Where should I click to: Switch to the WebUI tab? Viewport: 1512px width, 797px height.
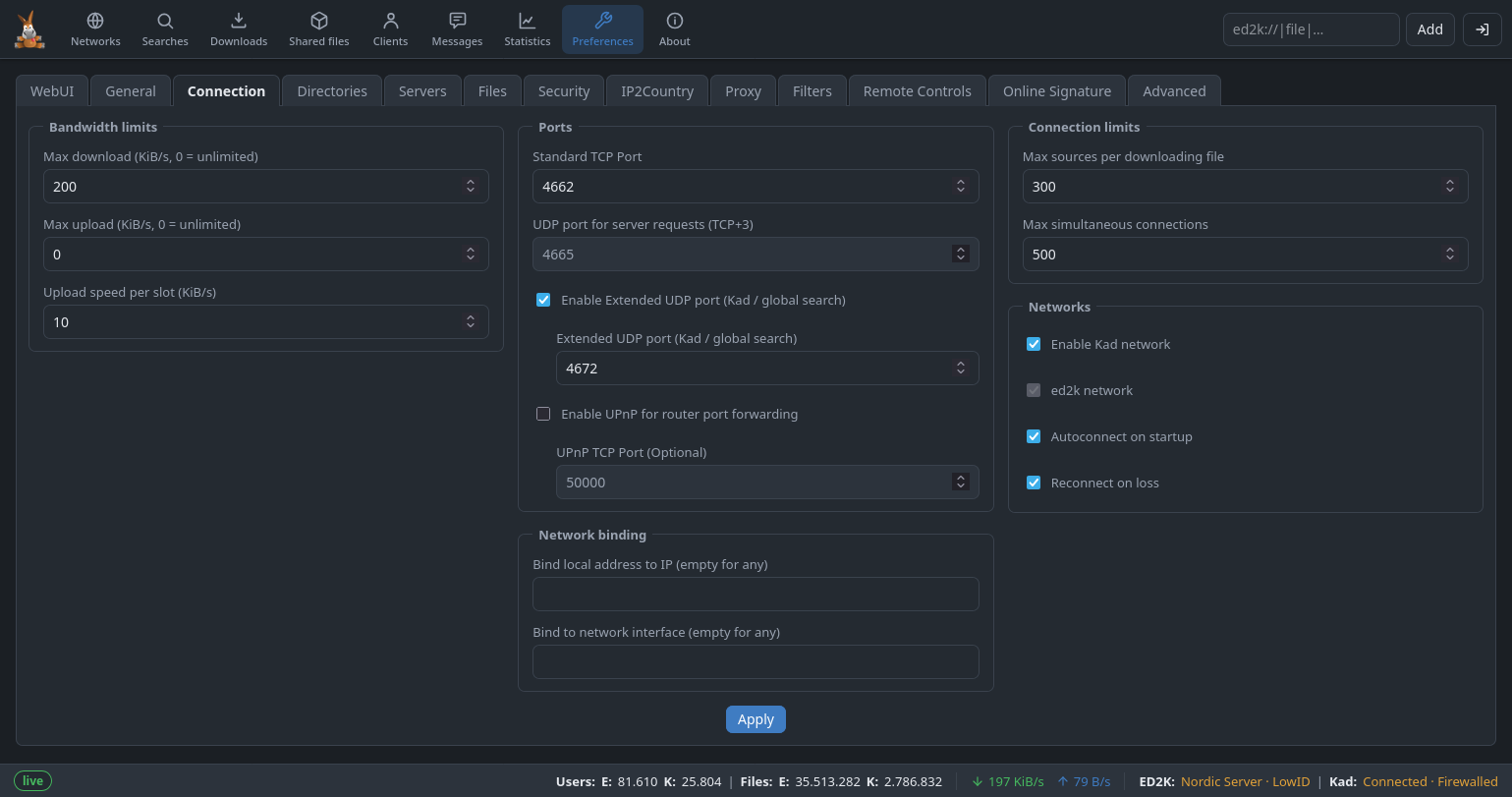[x=52, y=90]
